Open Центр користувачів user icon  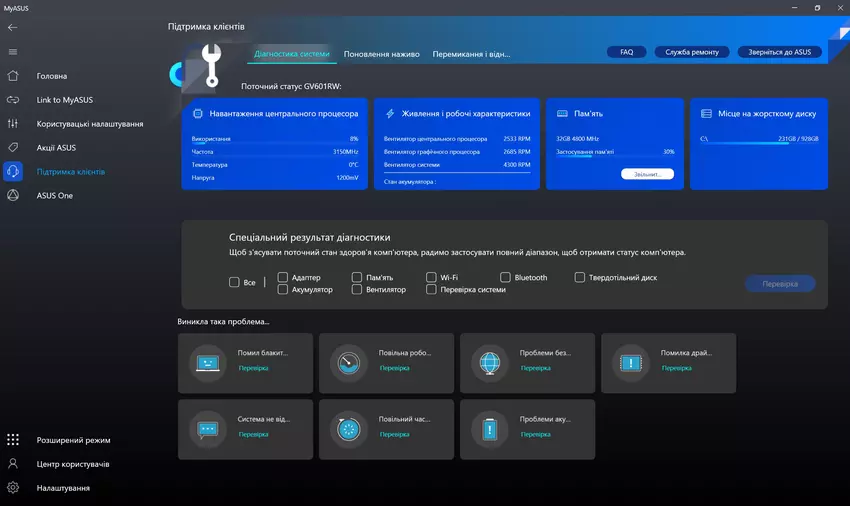tap(13, 464)
